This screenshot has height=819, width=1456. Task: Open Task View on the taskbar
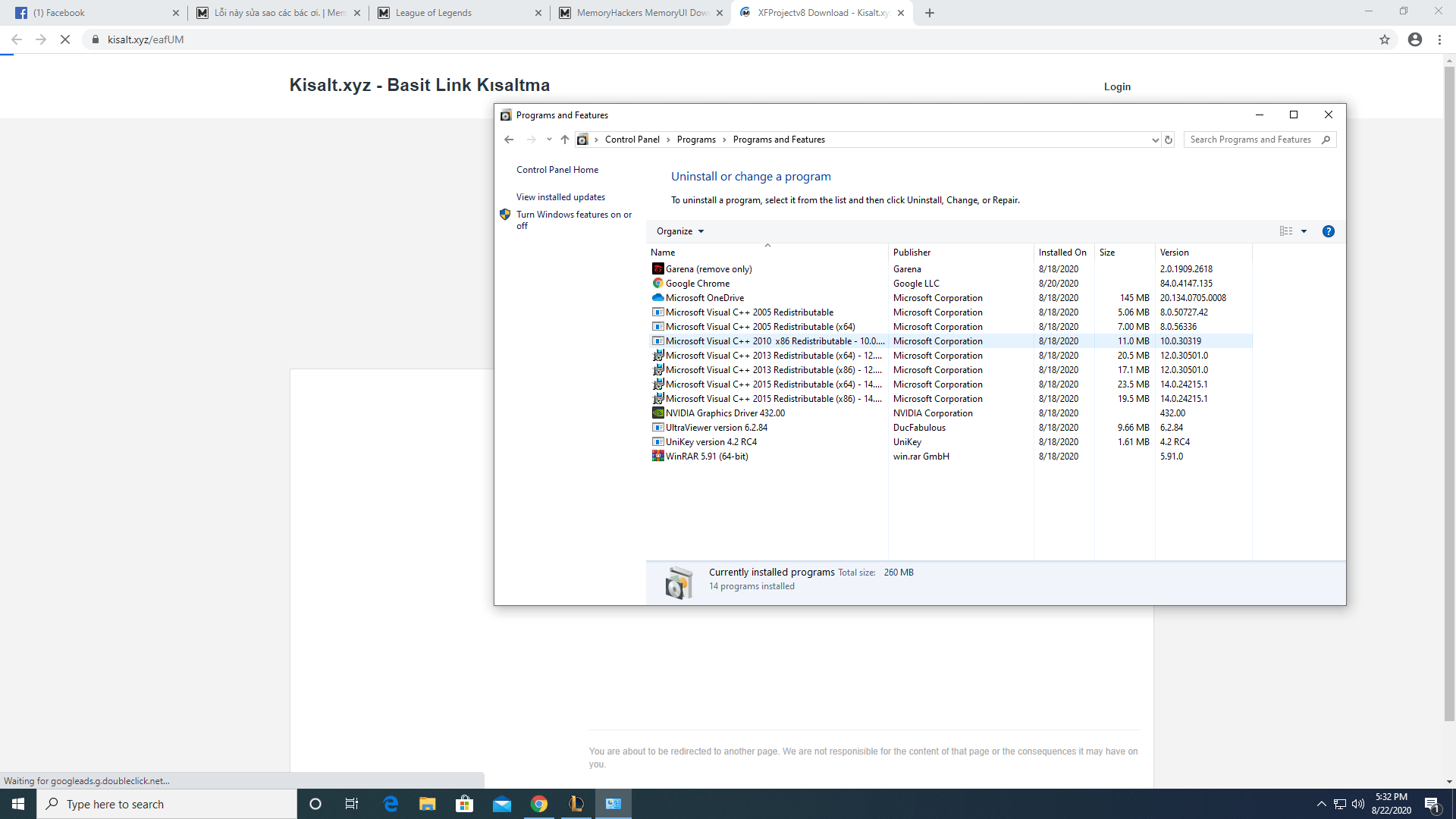[352, 804]
